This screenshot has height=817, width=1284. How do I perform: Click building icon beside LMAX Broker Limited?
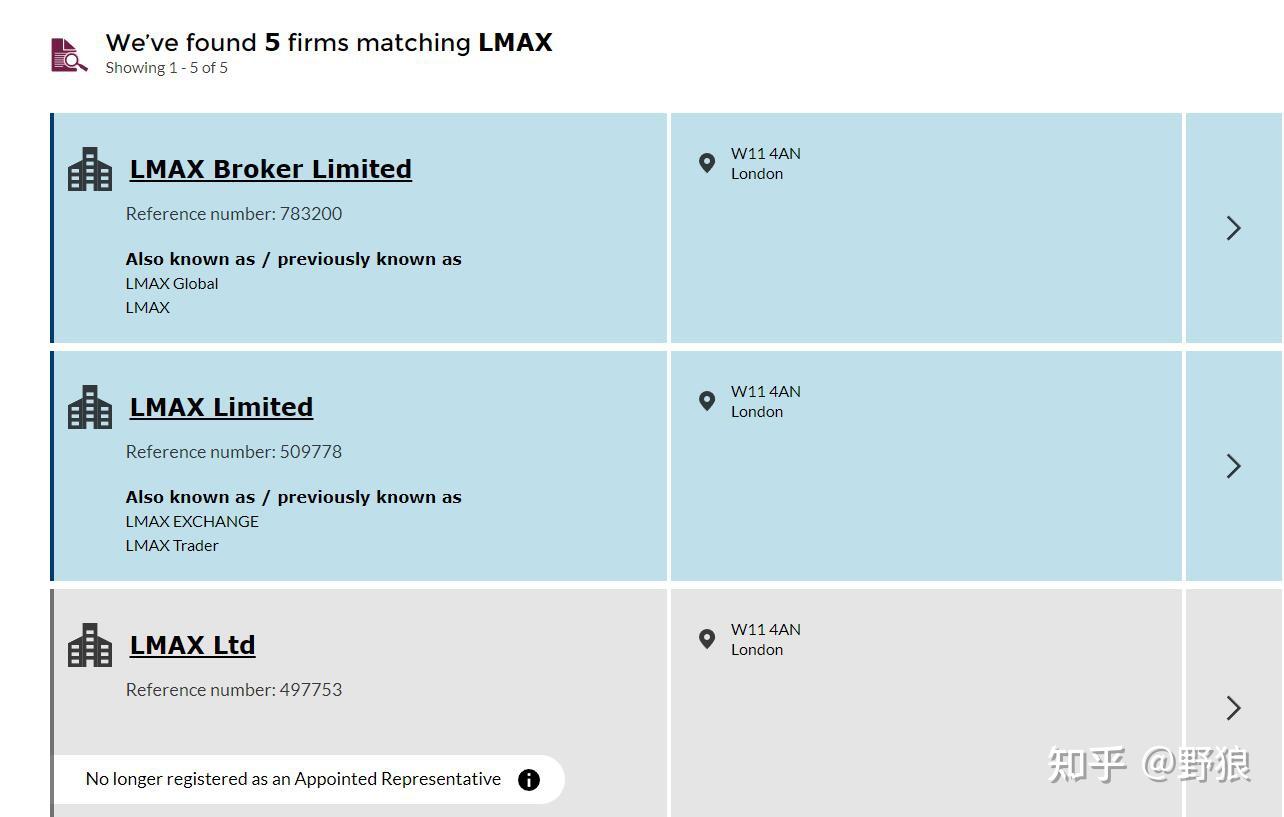[x=90, y=170]
